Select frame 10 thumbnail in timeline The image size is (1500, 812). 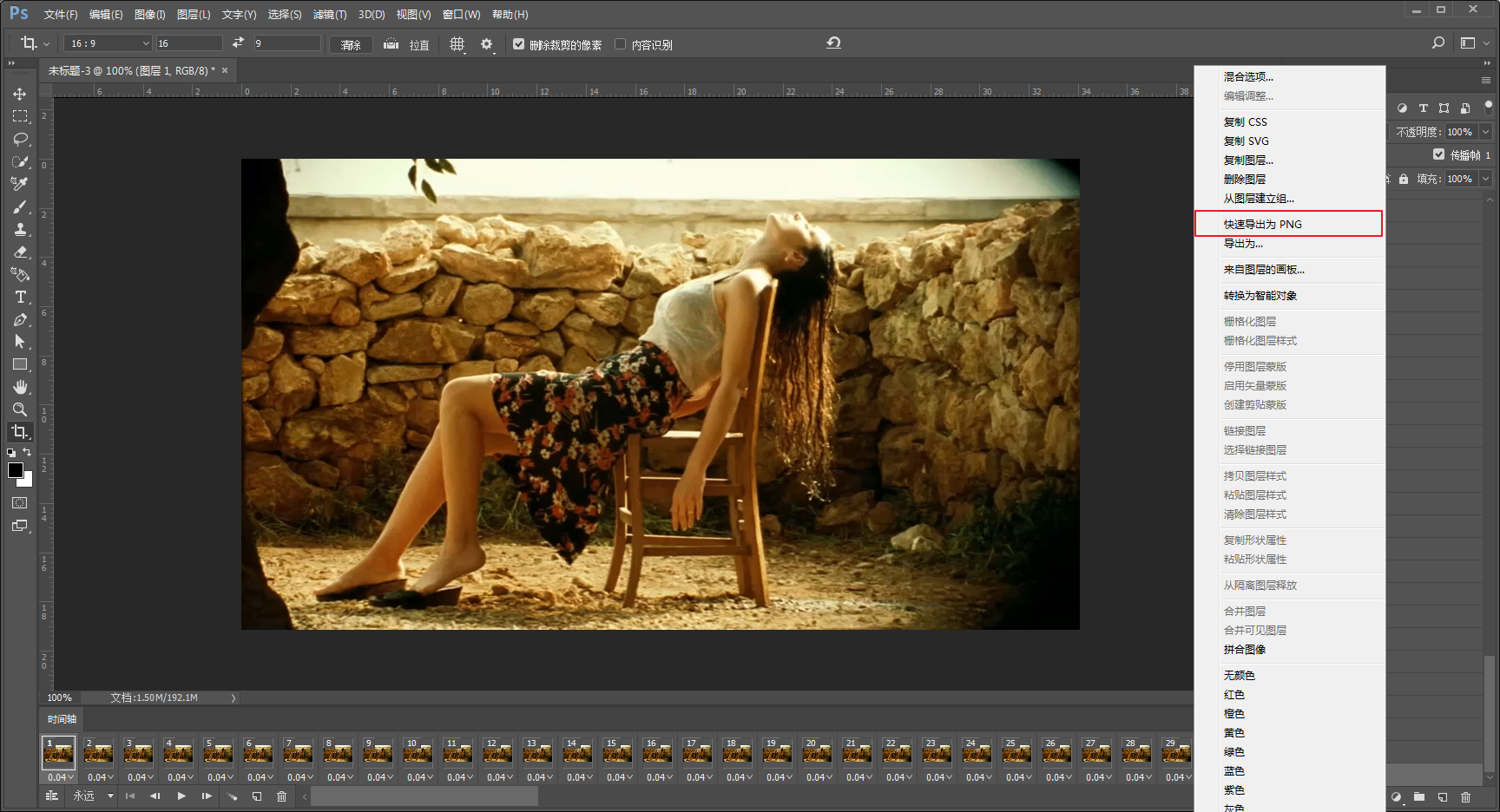point(418,753)
